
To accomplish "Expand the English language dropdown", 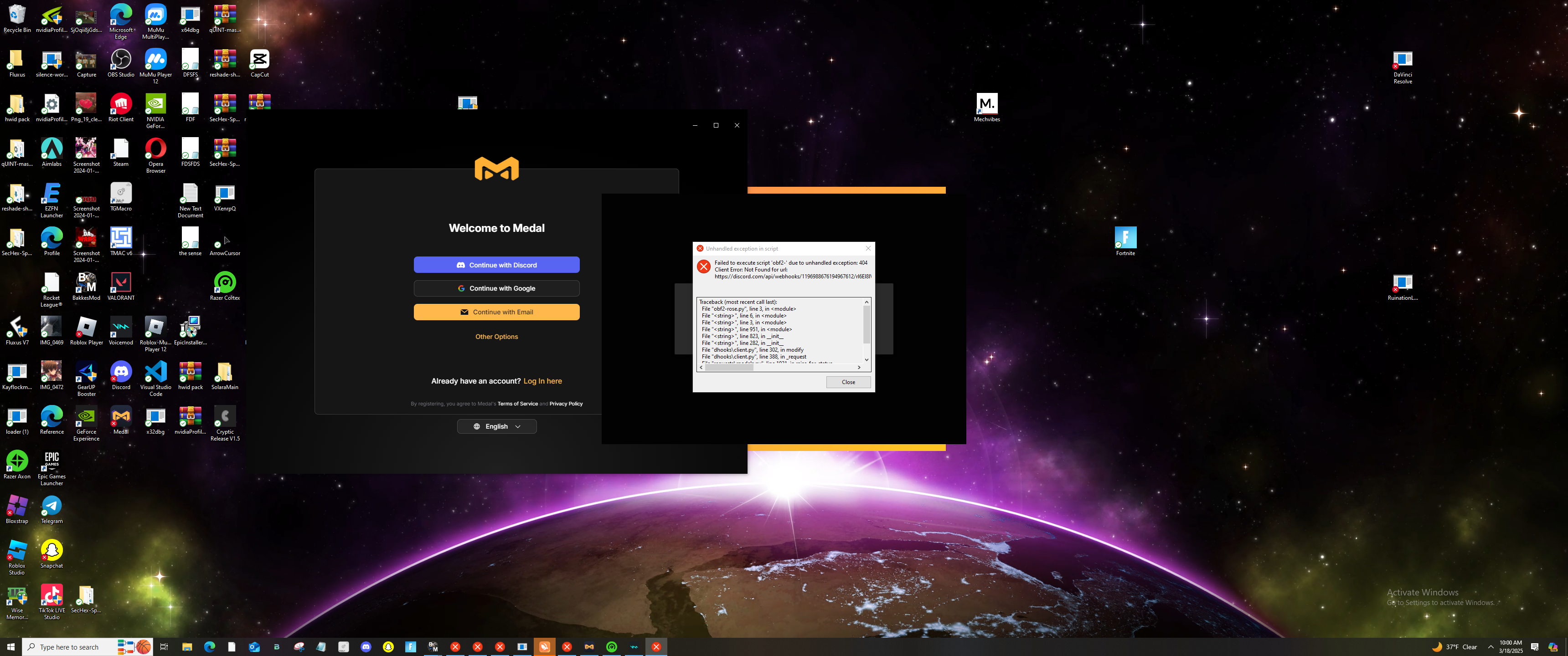I will point(497,426).
